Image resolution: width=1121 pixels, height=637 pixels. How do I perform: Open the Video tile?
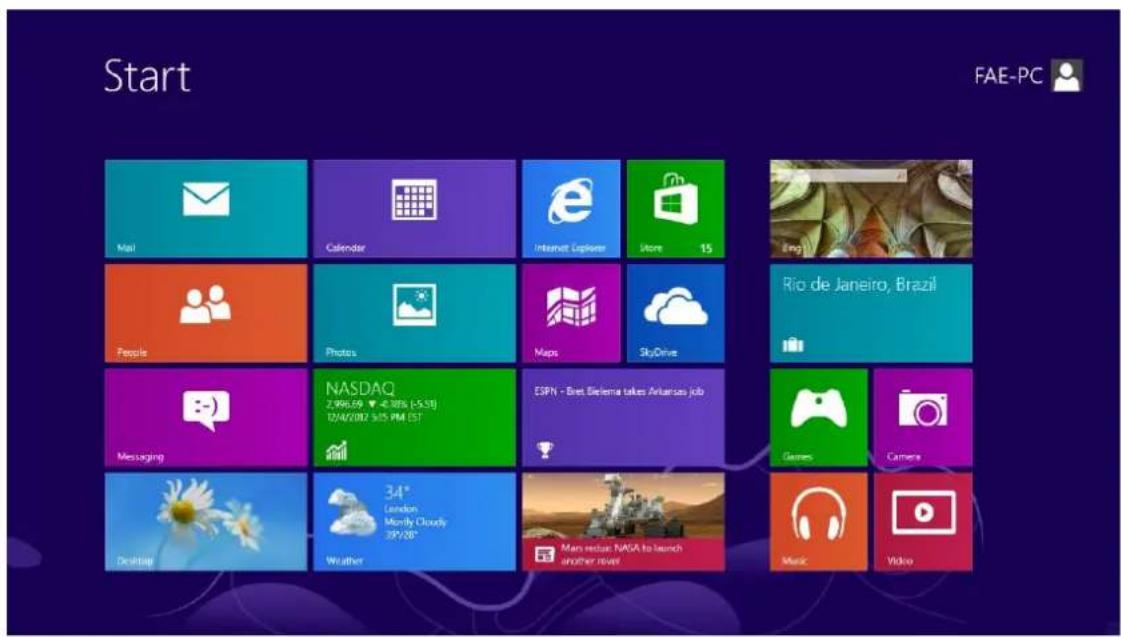point(923,522)
